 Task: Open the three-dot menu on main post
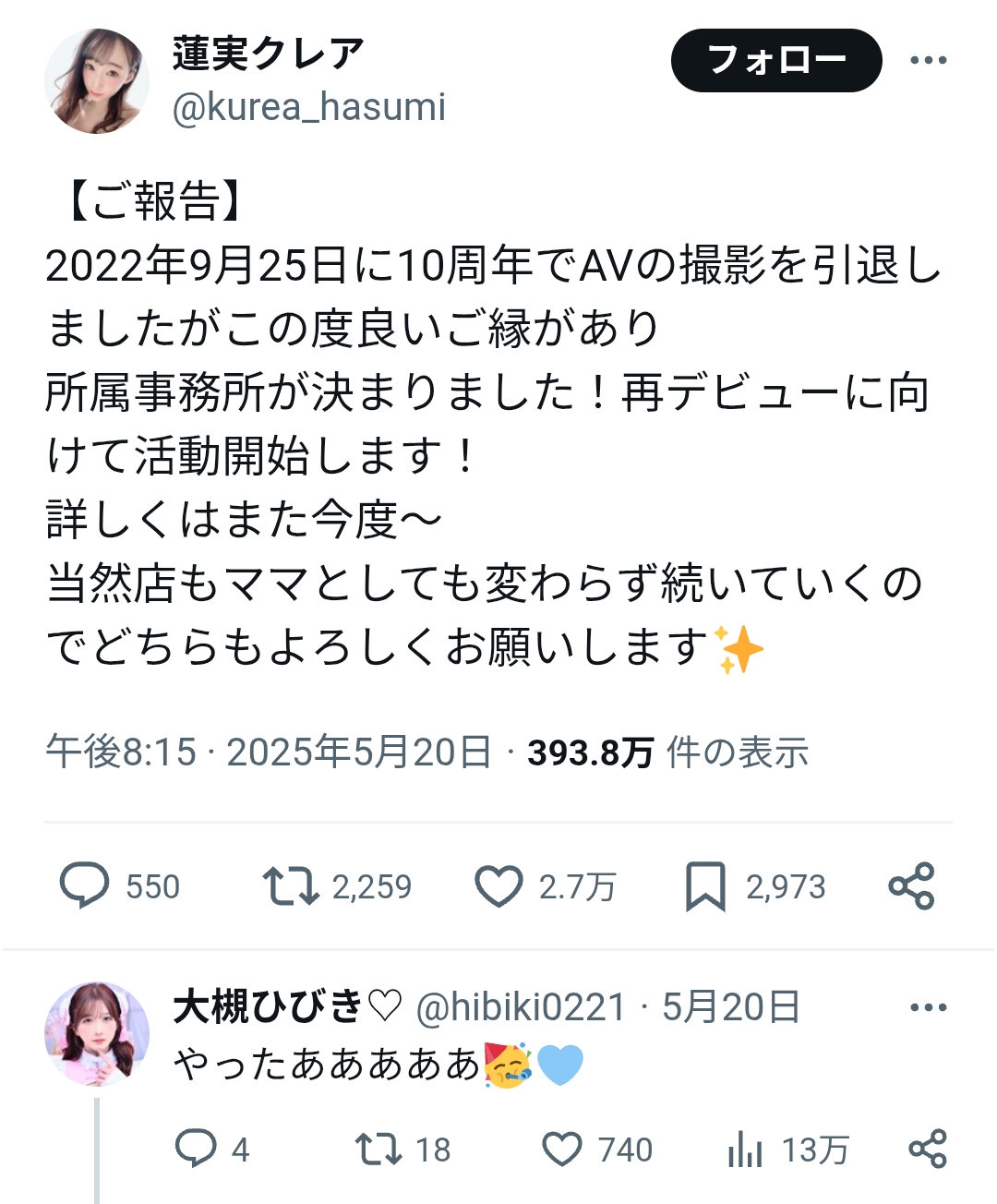coord(928,61)
